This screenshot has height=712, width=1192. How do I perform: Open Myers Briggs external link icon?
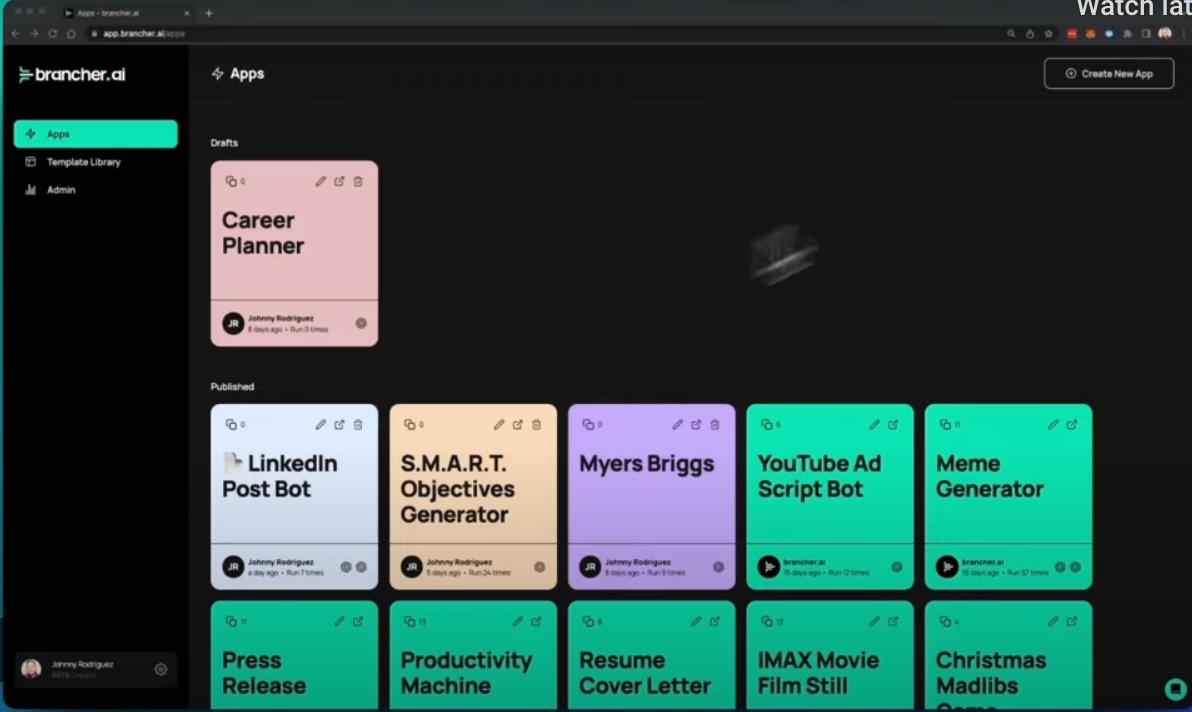click(x=696, y=425)
